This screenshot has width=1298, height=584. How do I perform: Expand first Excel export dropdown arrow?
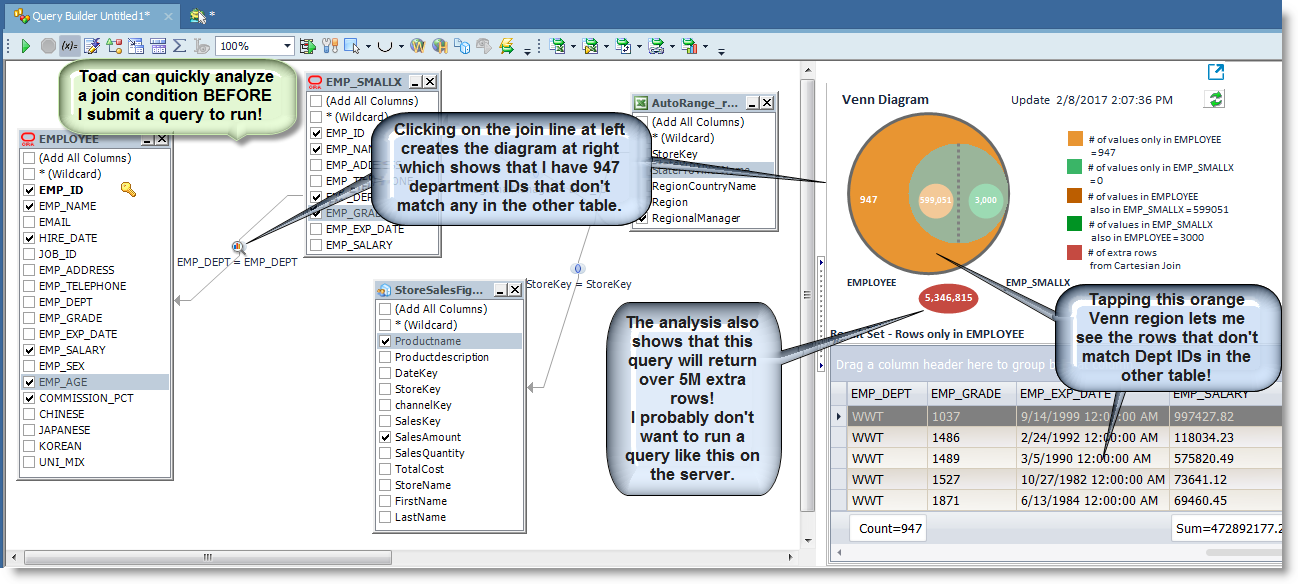click(573, 46)
